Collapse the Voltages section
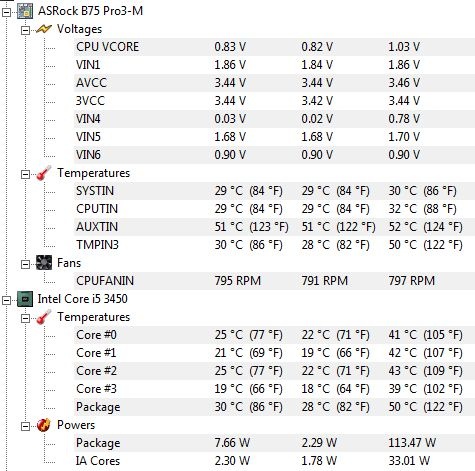 click(x=25, y=31)
